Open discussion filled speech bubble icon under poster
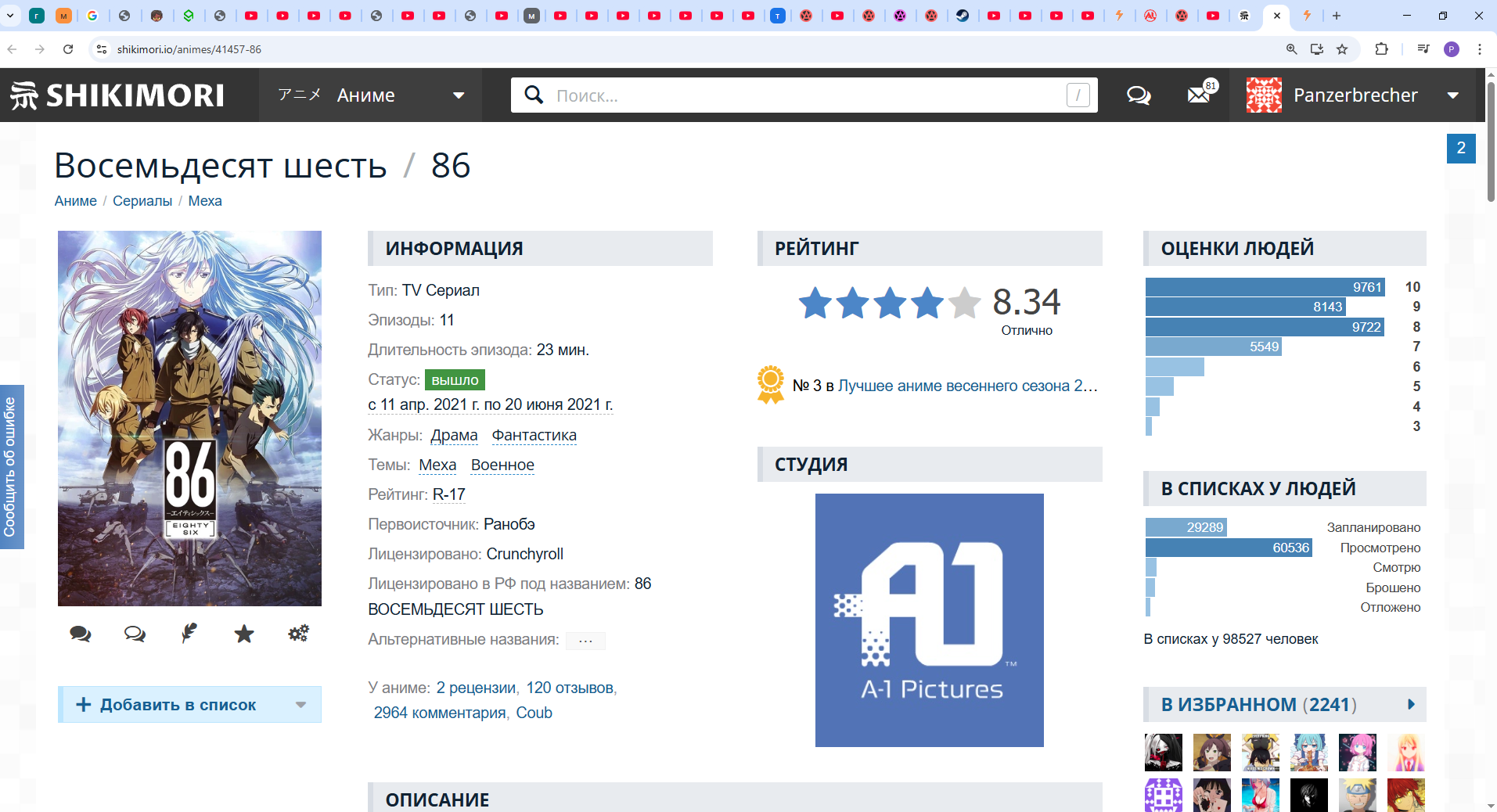 [80, 634]
